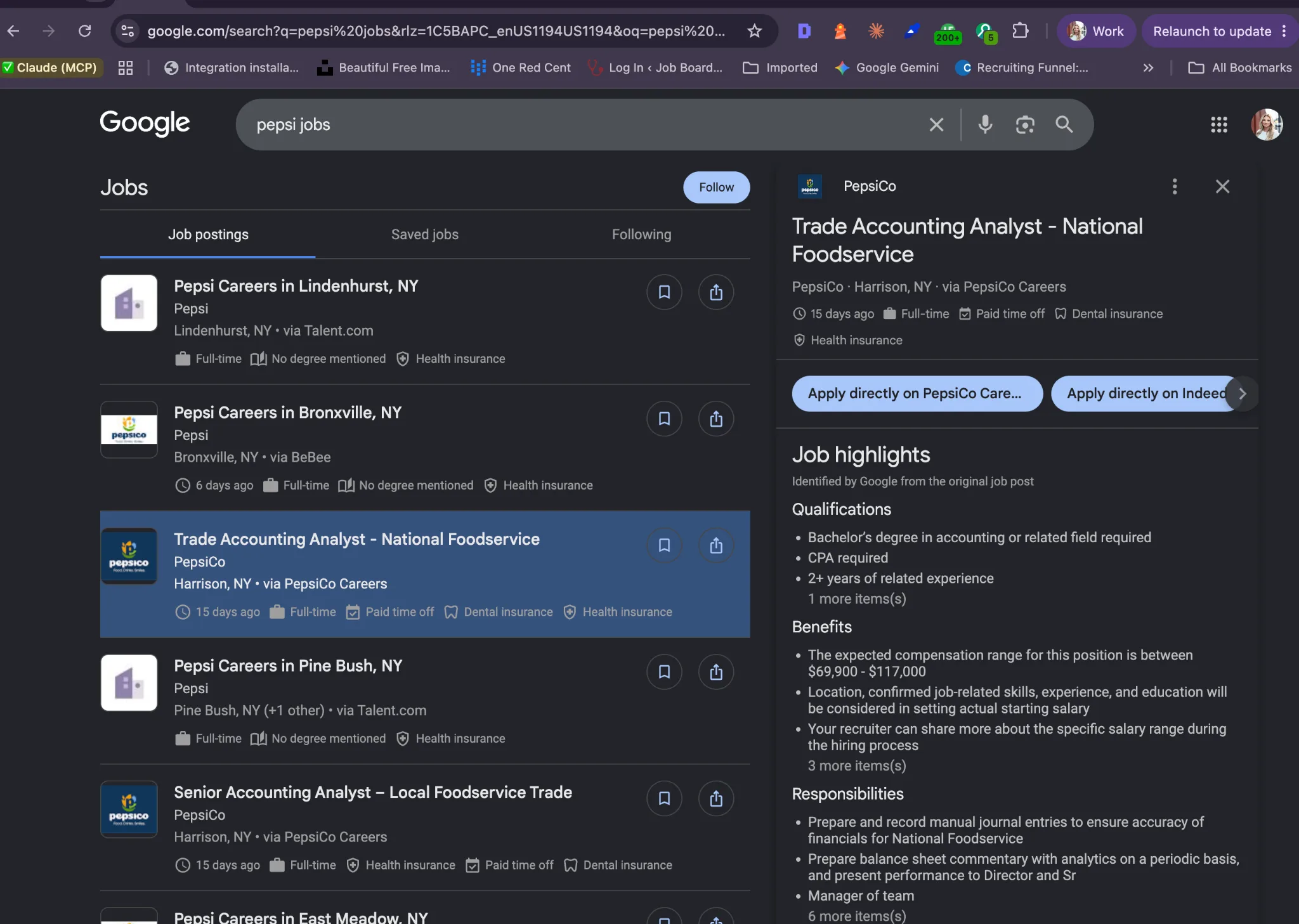Image resolution: width=1299 pixels, height=924 pixels.
Task: Follow the pepsi jobs search
Action: [716, 187]
